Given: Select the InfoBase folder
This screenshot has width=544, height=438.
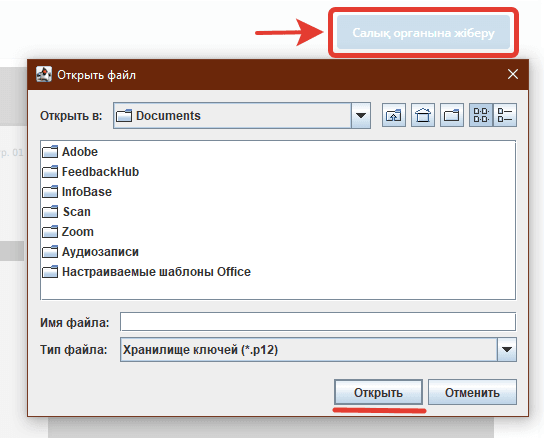Looking at the screenshot, I should point(77,192).
